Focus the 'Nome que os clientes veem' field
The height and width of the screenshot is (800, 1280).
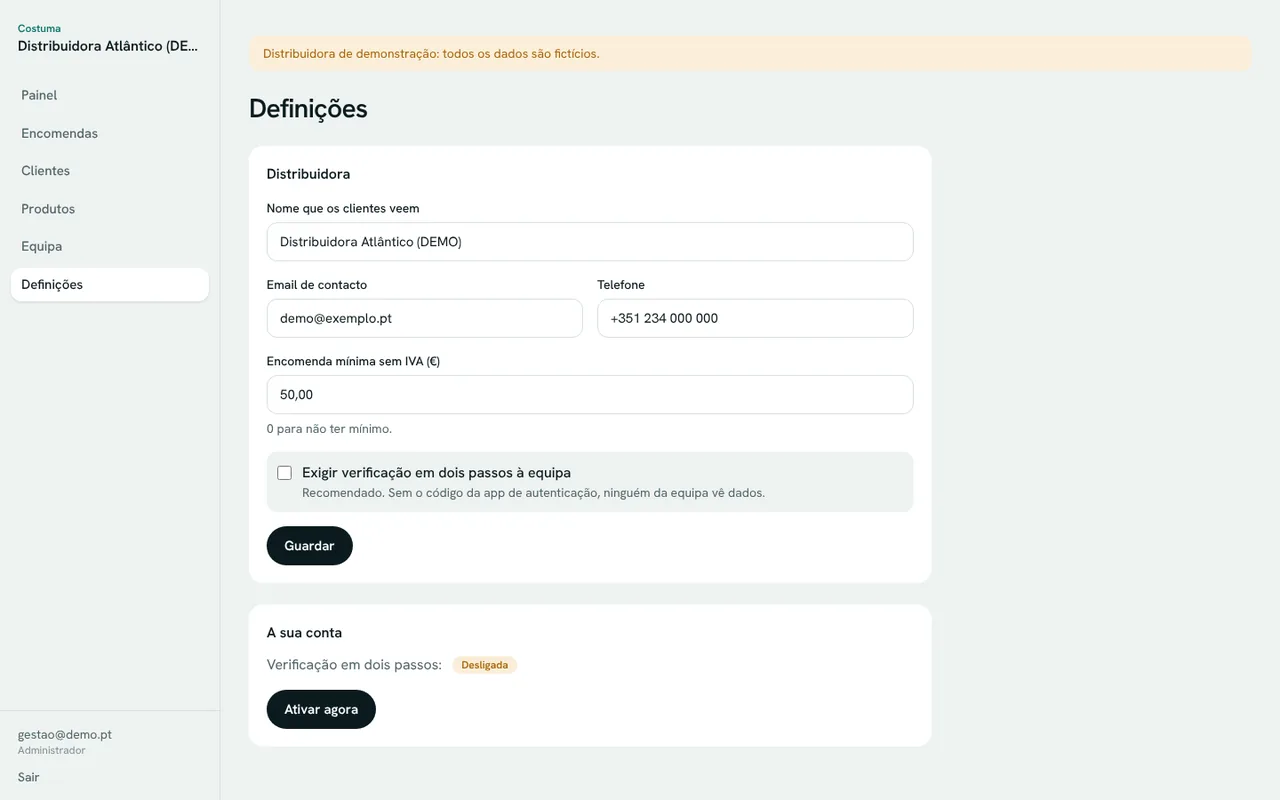590,242
